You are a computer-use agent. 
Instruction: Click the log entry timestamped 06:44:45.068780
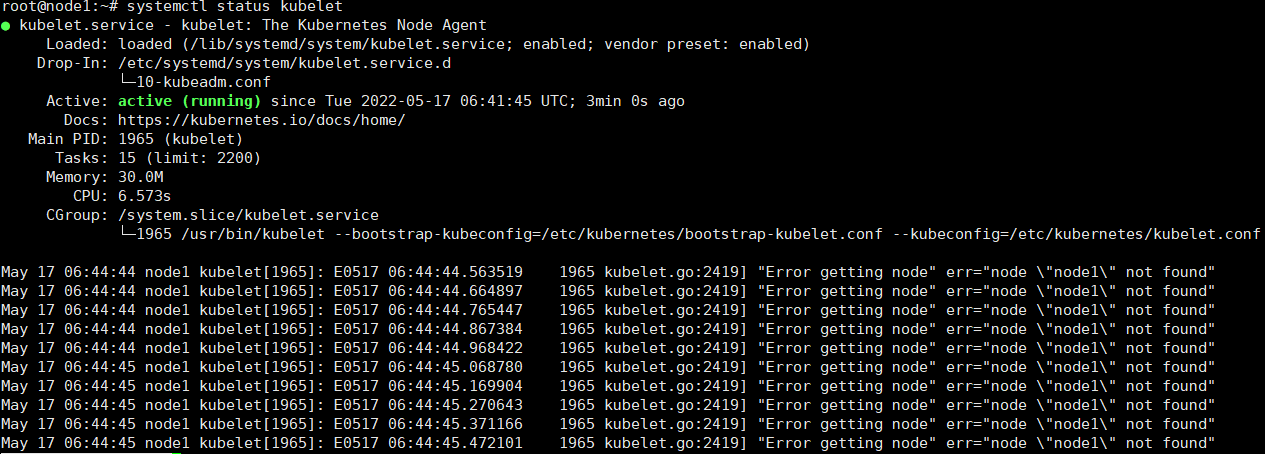608,367
